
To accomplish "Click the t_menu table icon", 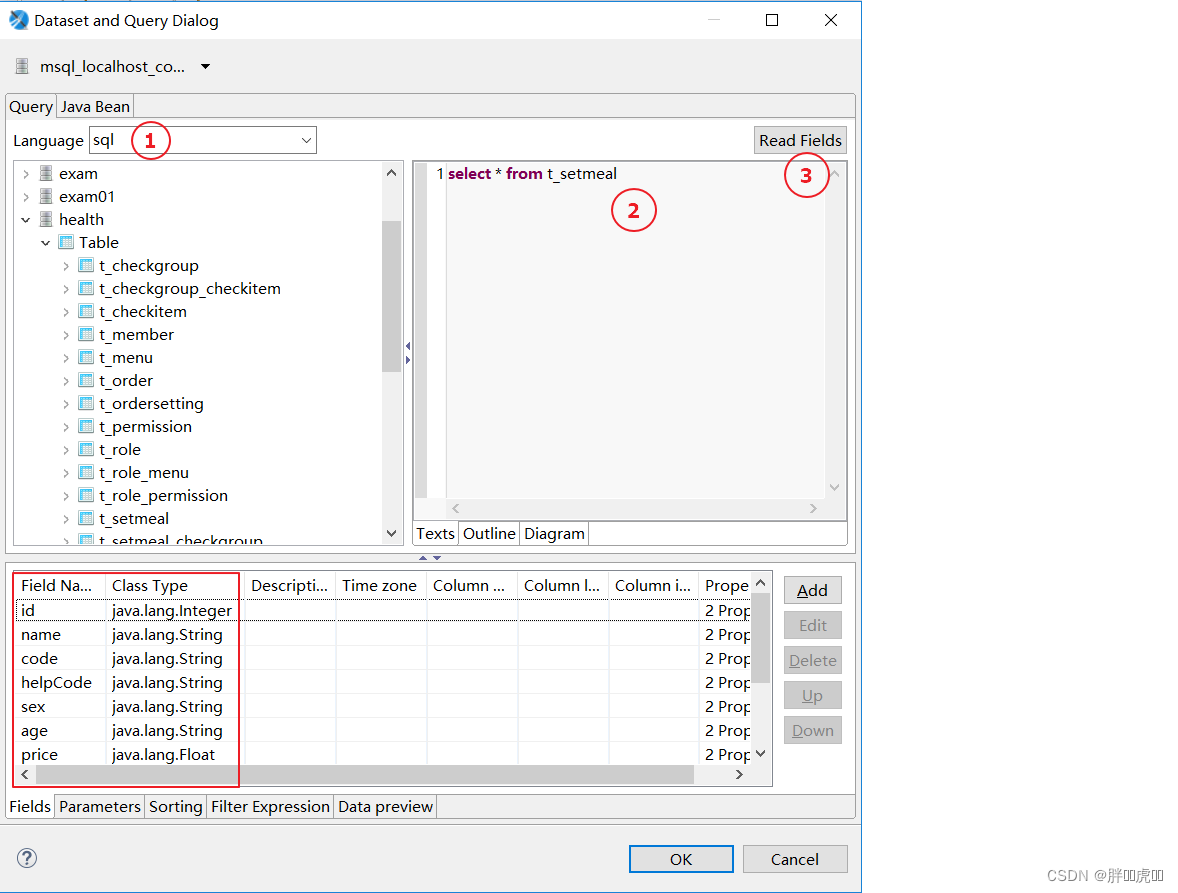I will coord(86,358).
